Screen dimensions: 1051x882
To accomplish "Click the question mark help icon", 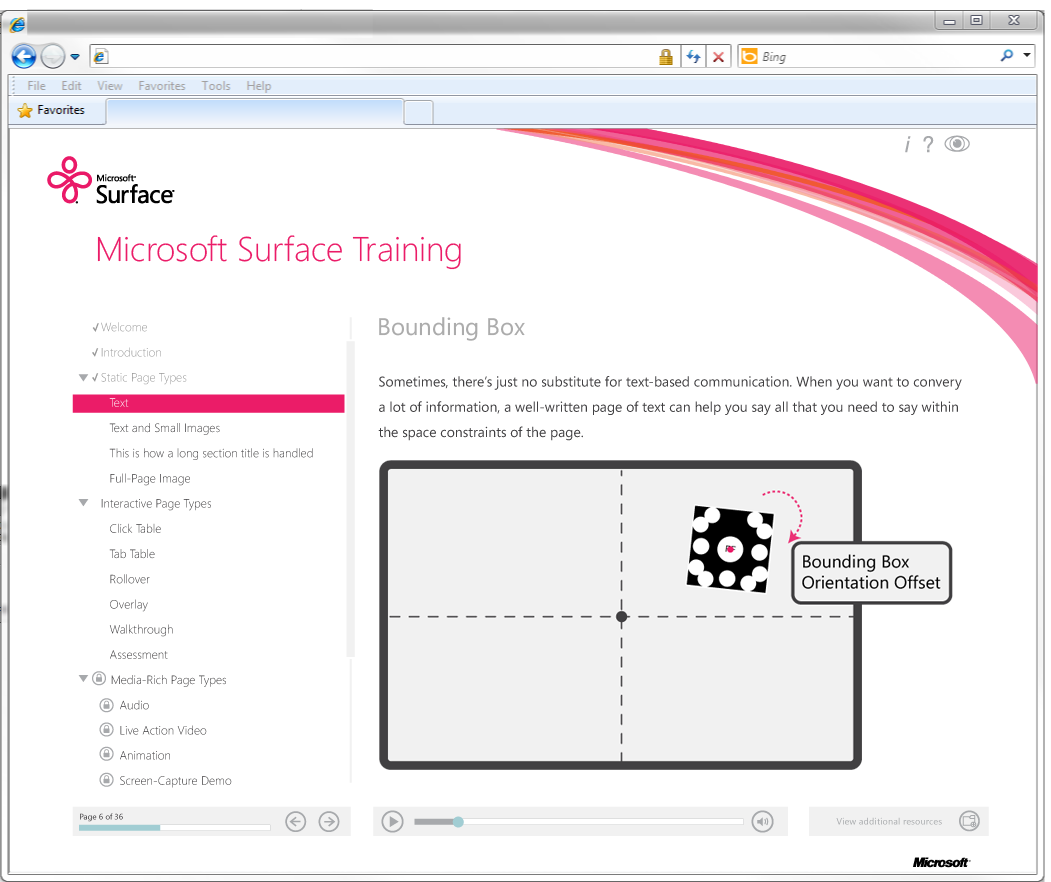I will pos(928,144).
